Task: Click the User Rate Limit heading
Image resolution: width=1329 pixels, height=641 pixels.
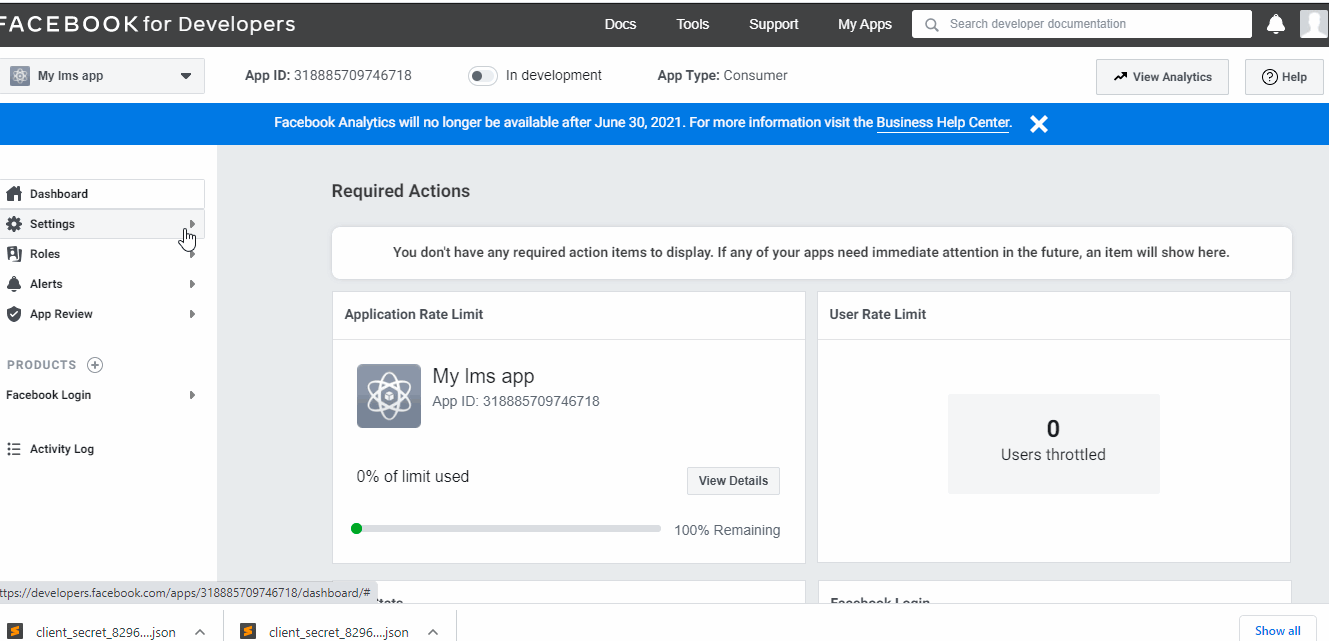Action: 878,314
